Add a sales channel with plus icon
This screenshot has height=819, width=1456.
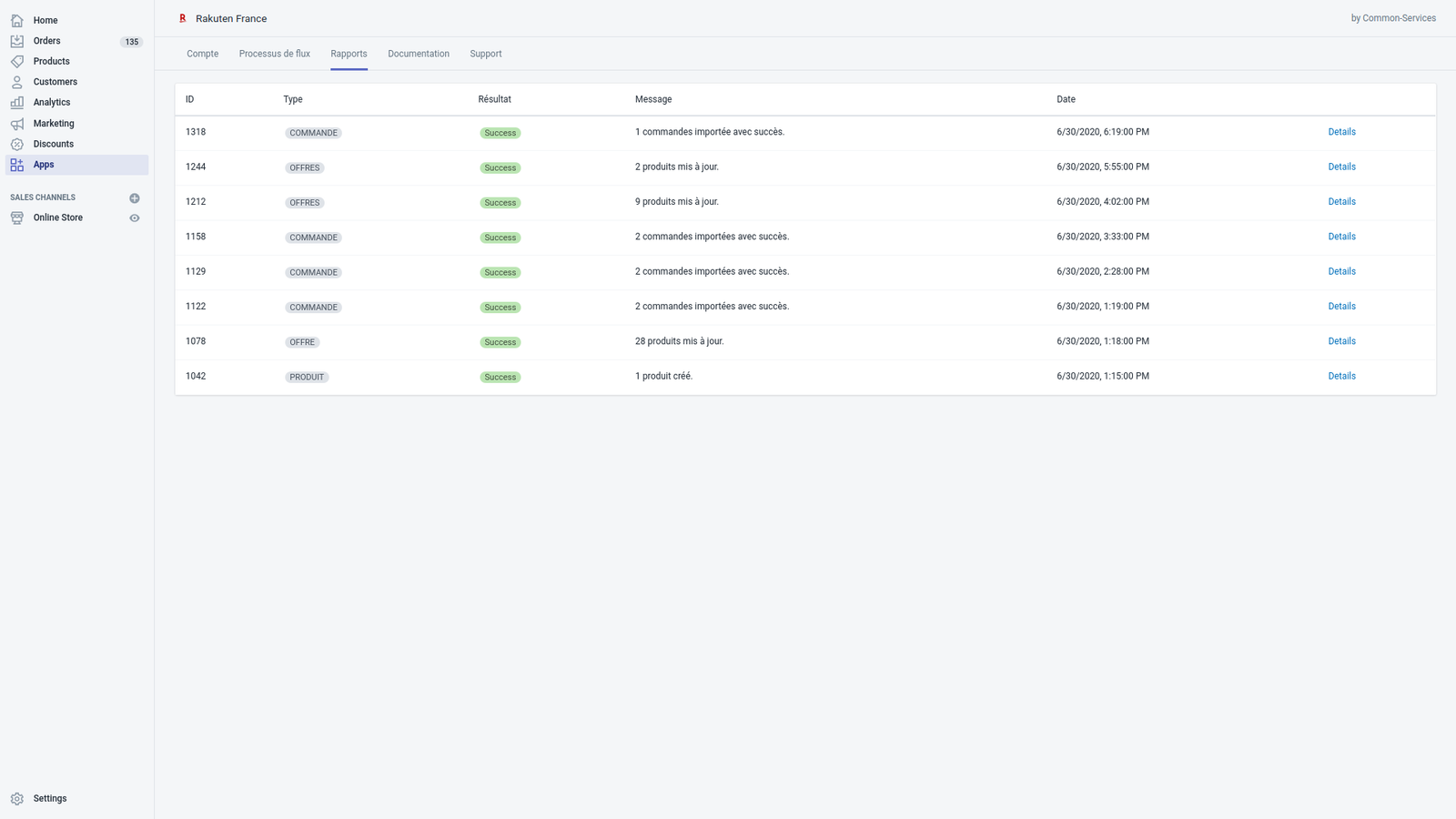tap(135, 197)
